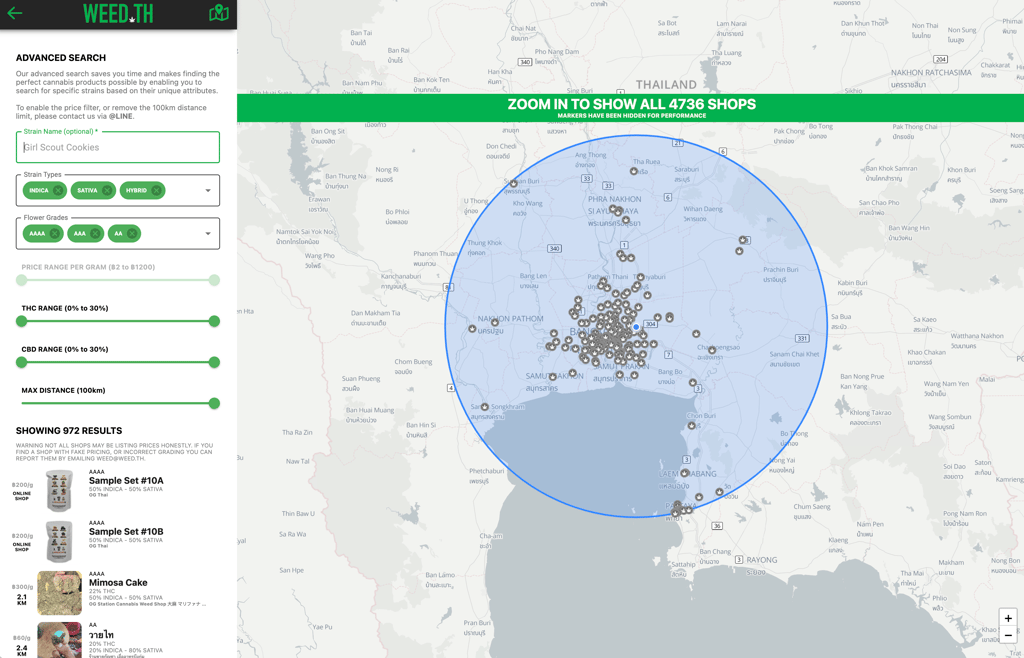
Task: Click the Max Distance slider handle
Action: coord(214,403)
